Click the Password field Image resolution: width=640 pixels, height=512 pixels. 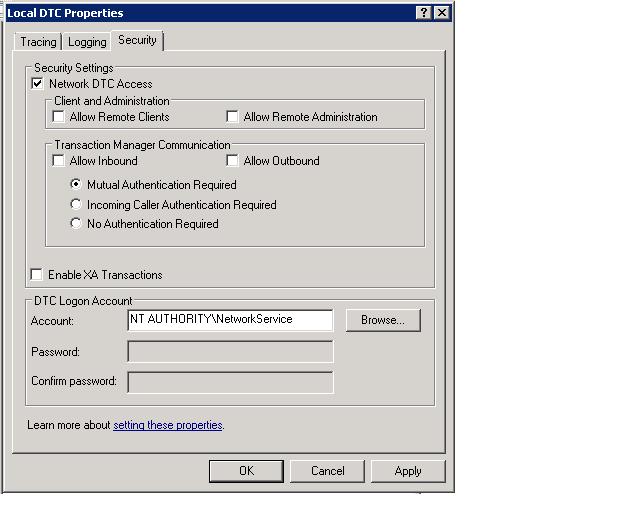[x=230, y=352]
